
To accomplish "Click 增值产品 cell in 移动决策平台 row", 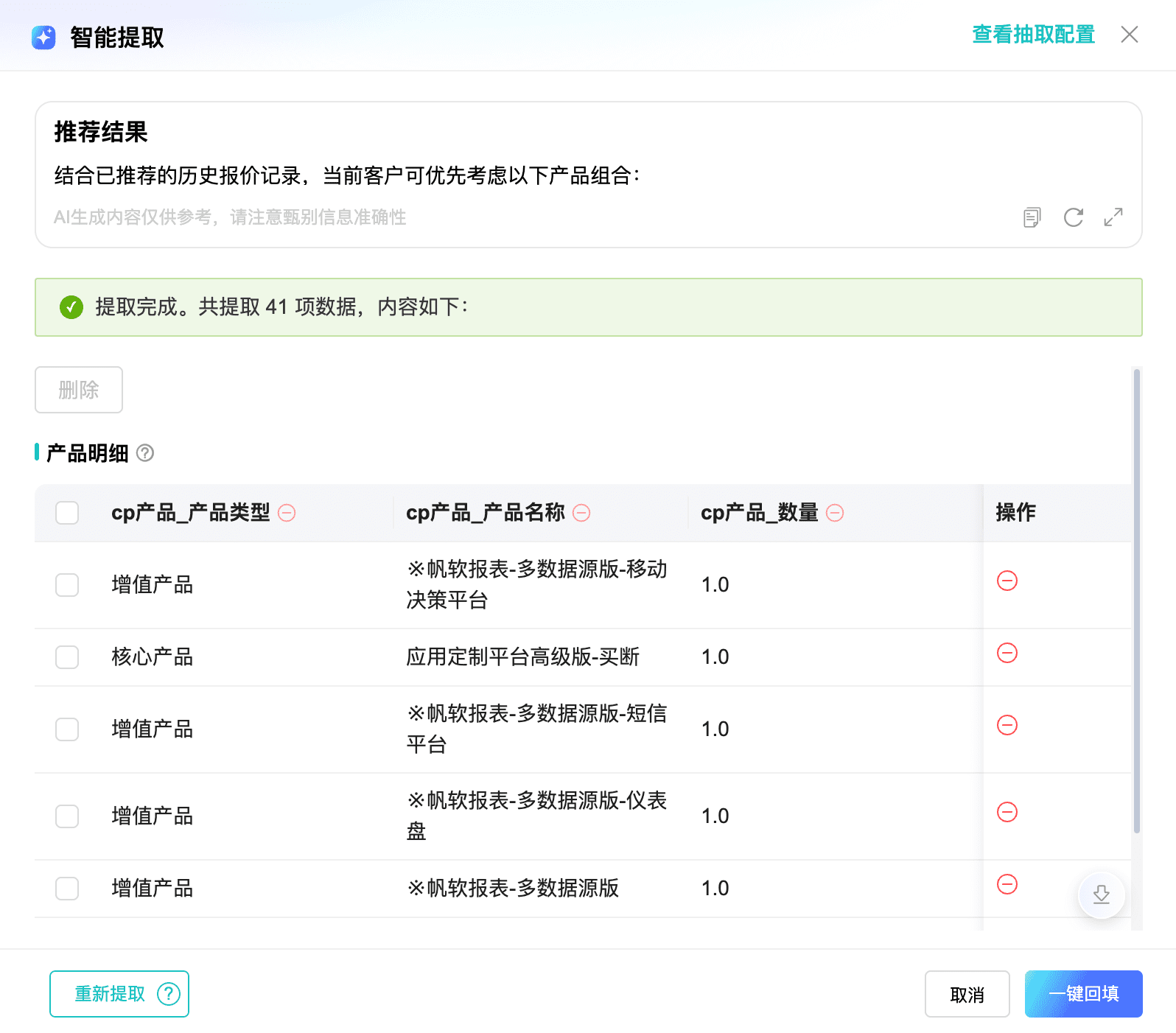I will click(x=153, y=585).
